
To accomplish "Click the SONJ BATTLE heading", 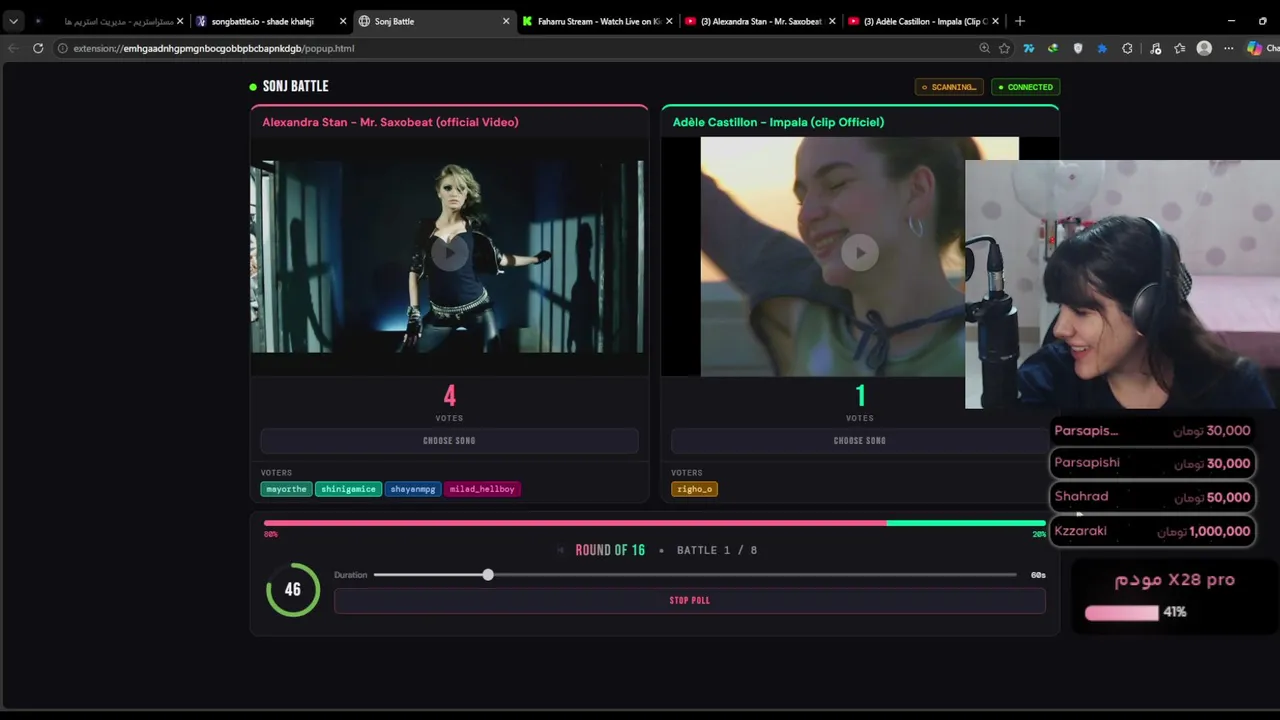I will pyautogui.click(x=295, y=86).
